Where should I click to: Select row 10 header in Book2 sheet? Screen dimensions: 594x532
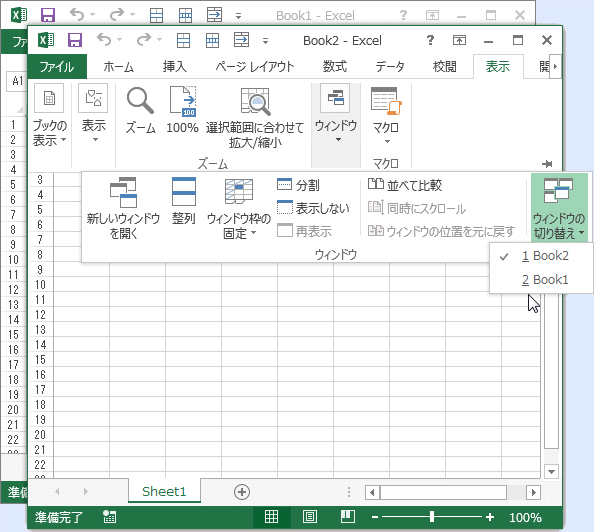[41, 285]
